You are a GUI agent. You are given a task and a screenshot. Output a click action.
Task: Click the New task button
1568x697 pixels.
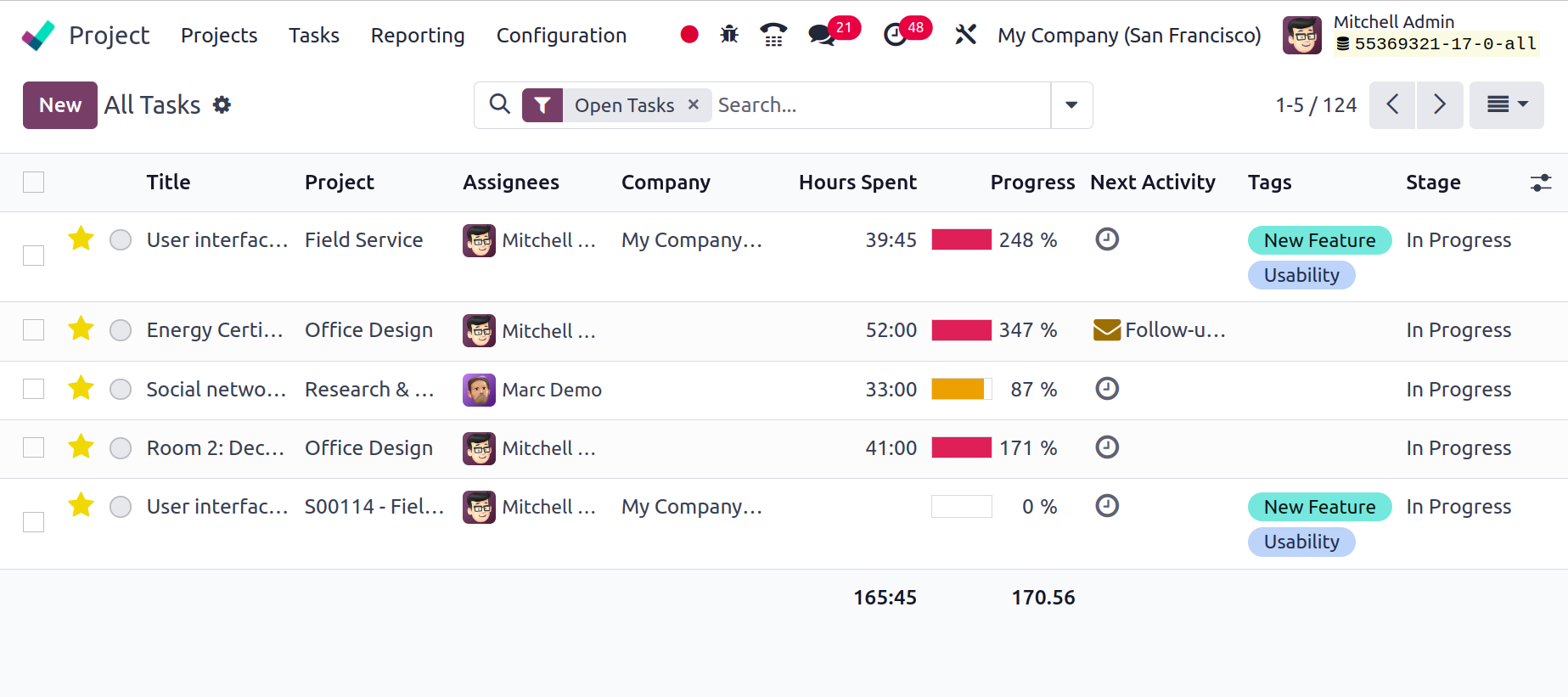point(60,105)
